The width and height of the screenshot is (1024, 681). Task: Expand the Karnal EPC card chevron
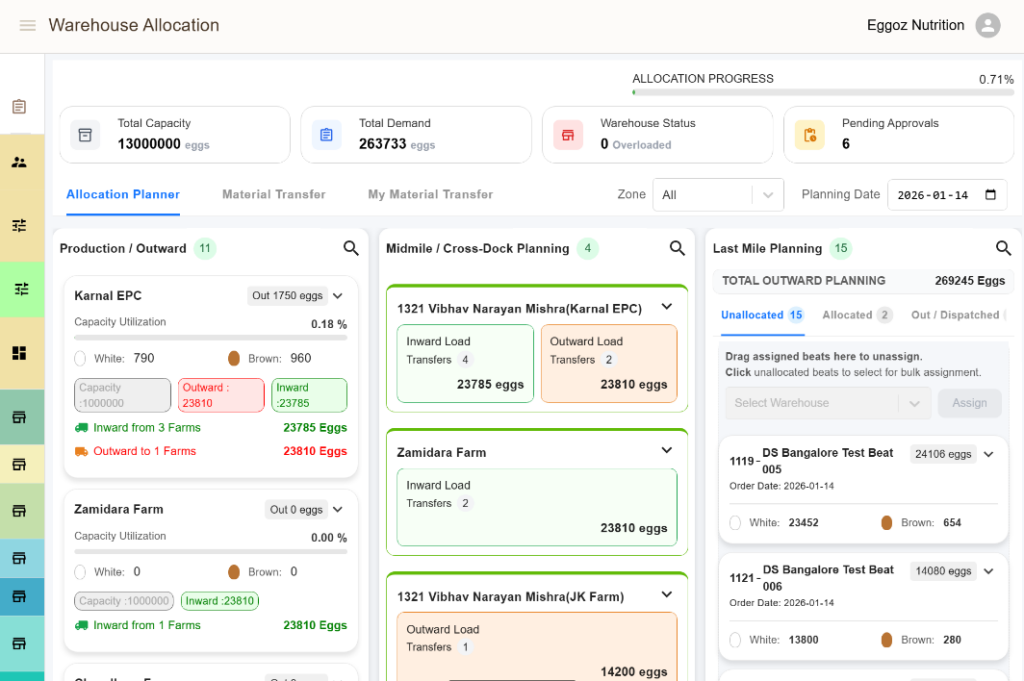pyautogui.click(x=338, y=296)
